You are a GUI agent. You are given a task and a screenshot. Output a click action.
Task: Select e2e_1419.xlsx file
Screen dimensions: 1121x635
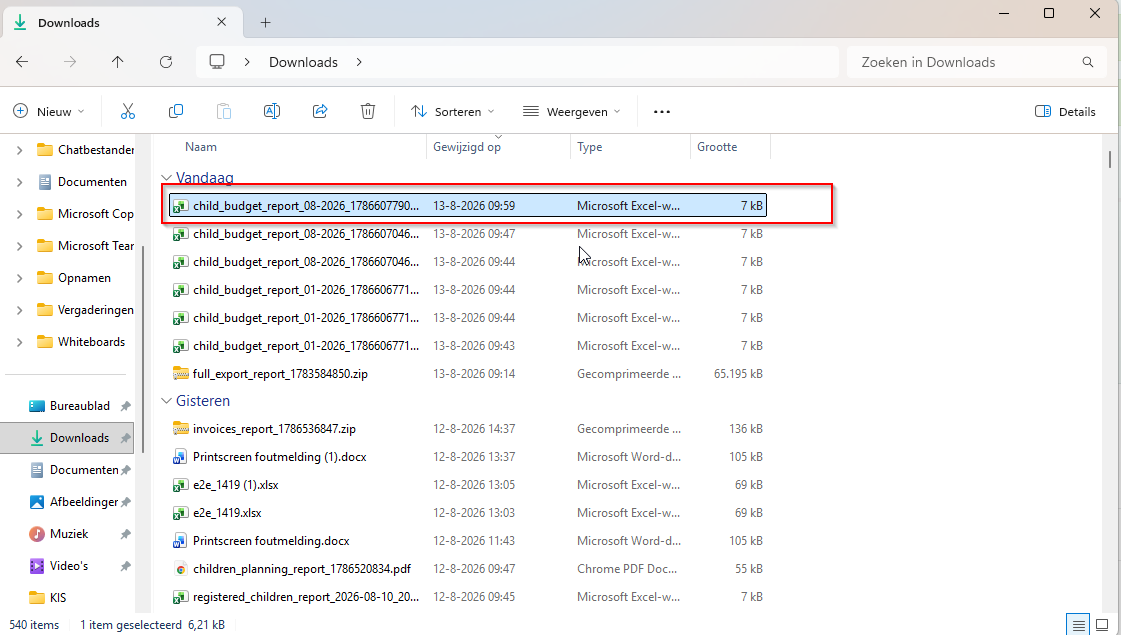coord(468,513)
